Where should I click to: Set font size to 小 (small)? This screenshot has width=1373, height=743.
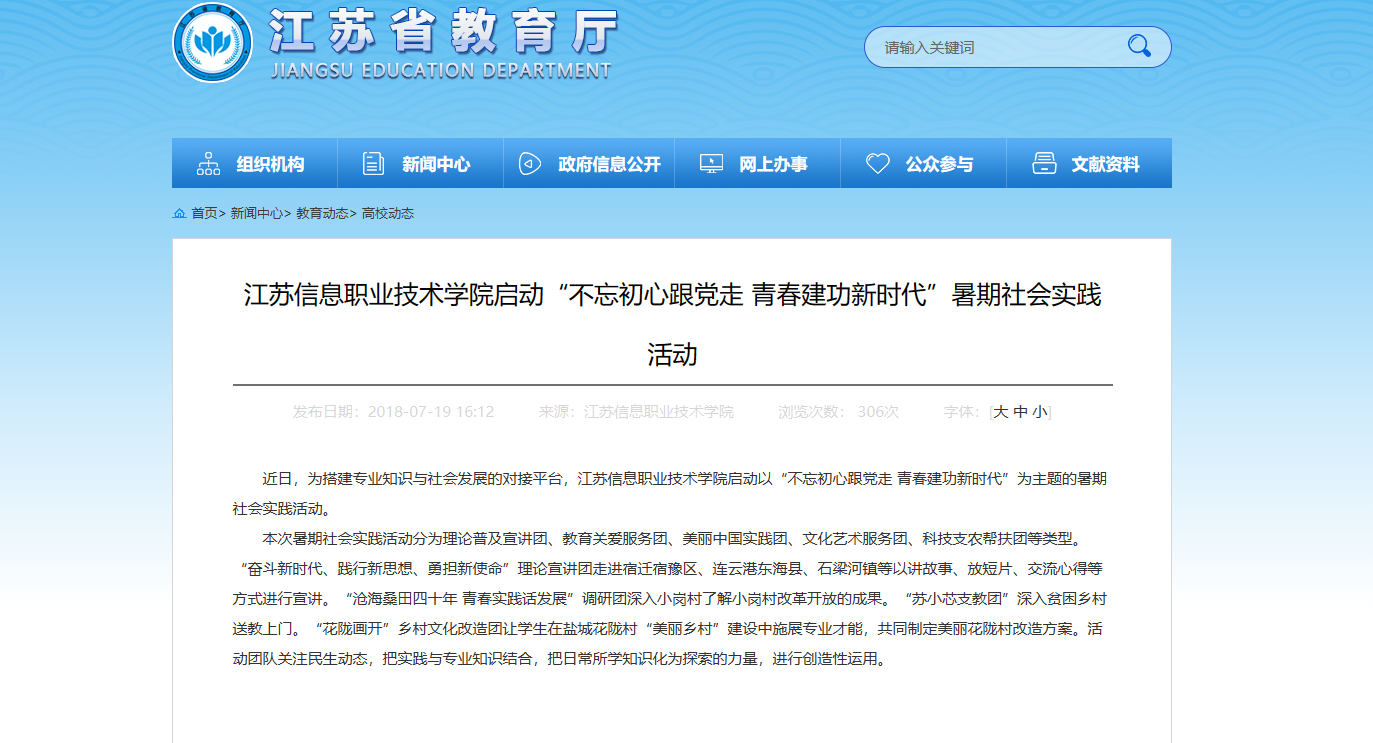tap(1040, 412)
